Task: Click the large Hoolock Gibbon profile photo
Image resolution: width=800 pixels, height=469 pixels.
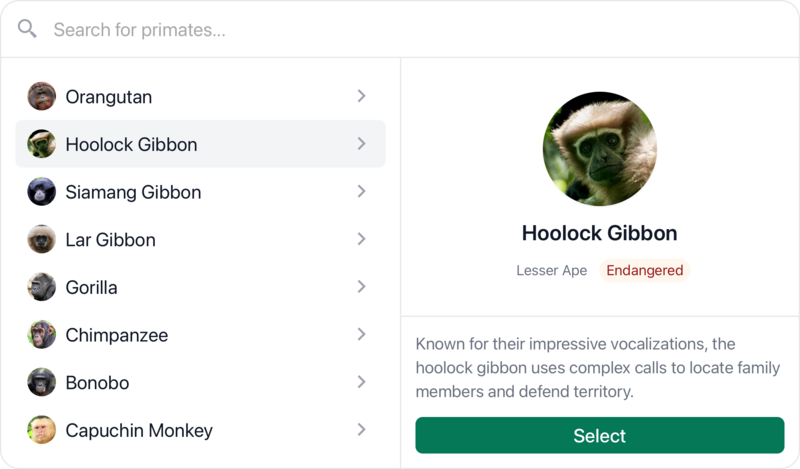Action: (599, 149)
